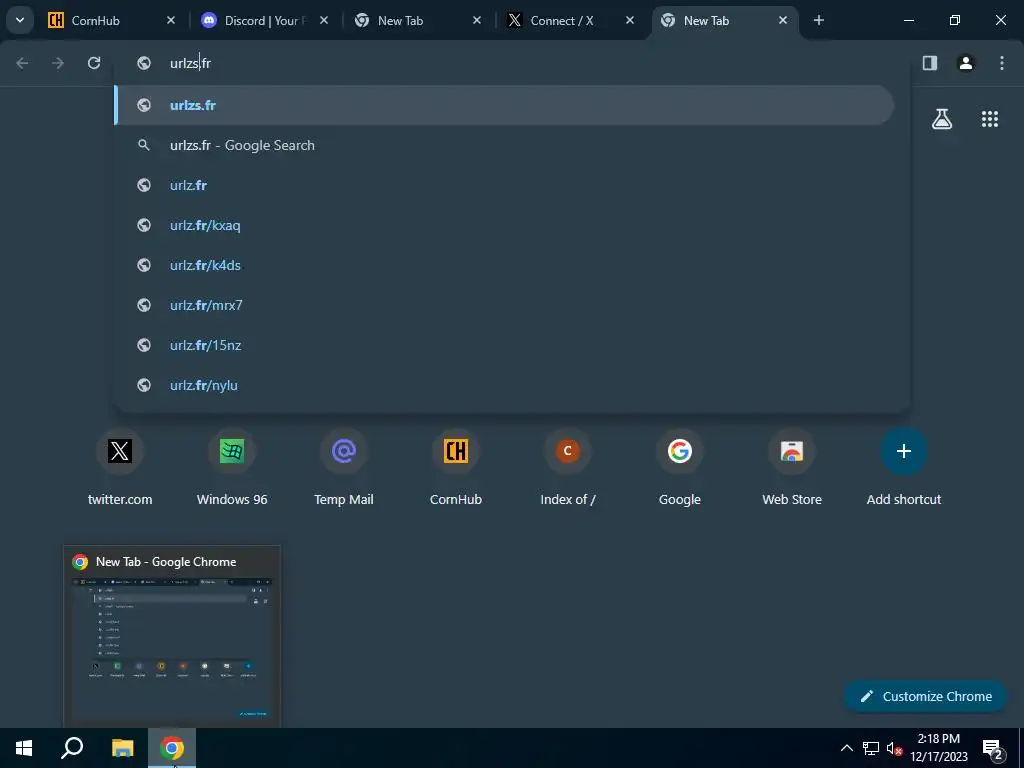Viewport: 1024px width, 768px height.
Task: Open File Explorer from the taskbar
Action: click(122, 748)
